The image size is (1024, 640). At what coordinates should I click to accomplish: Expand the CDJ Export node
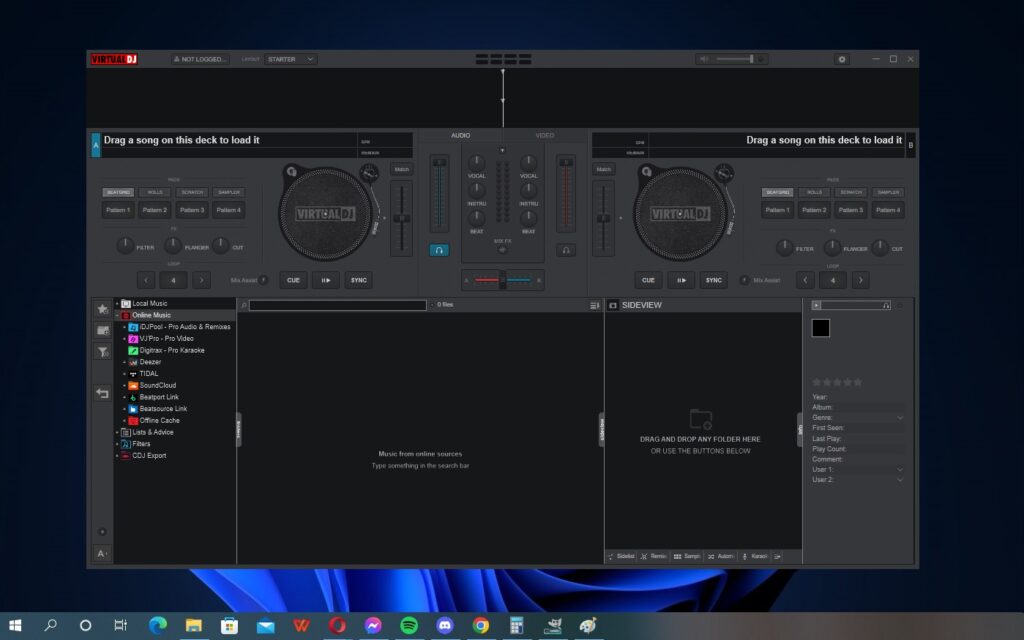tap(117, 456)
